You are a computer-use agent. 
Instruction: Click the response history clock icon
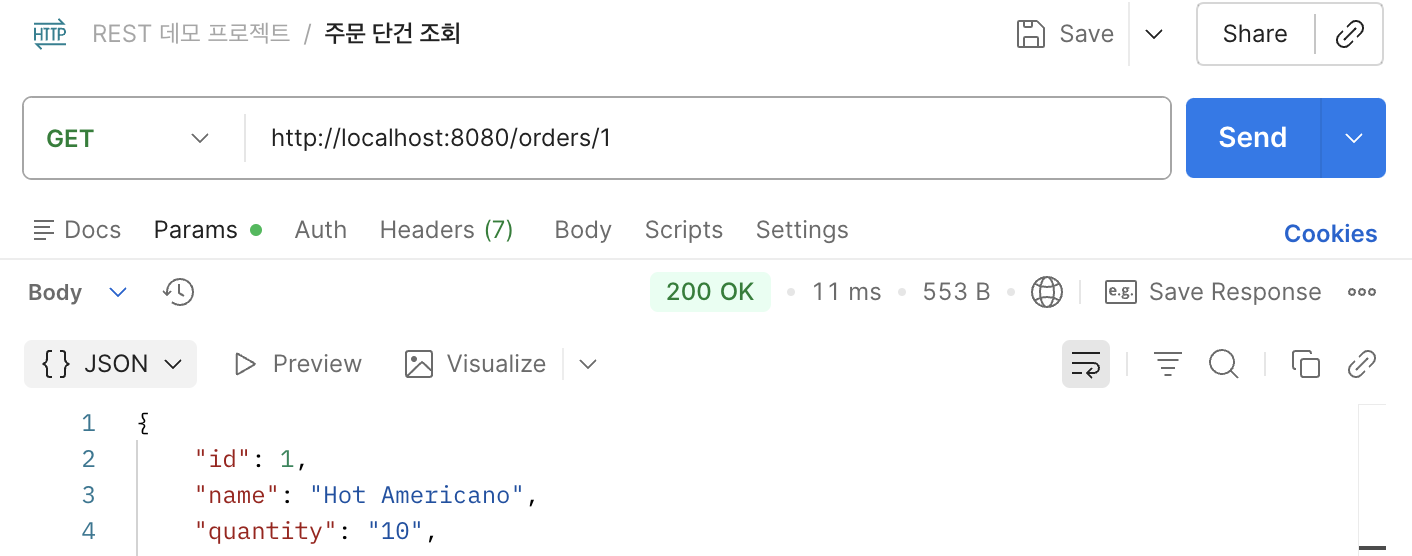(178, 292)
